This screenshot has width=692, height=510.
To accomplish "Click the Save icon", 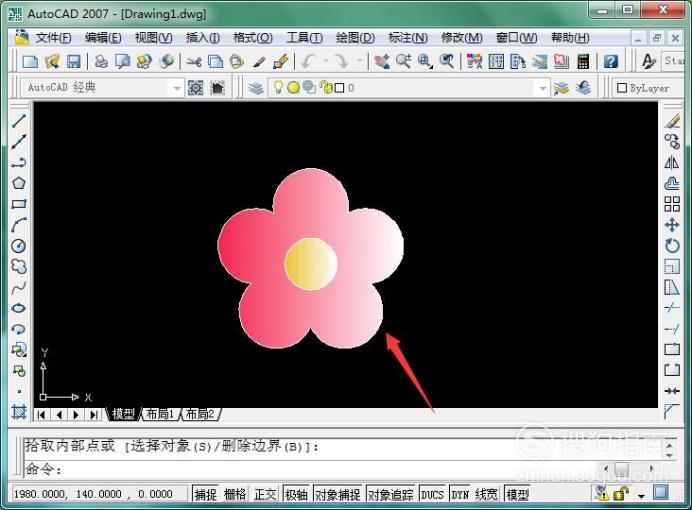I will click(x=74, y=61).
